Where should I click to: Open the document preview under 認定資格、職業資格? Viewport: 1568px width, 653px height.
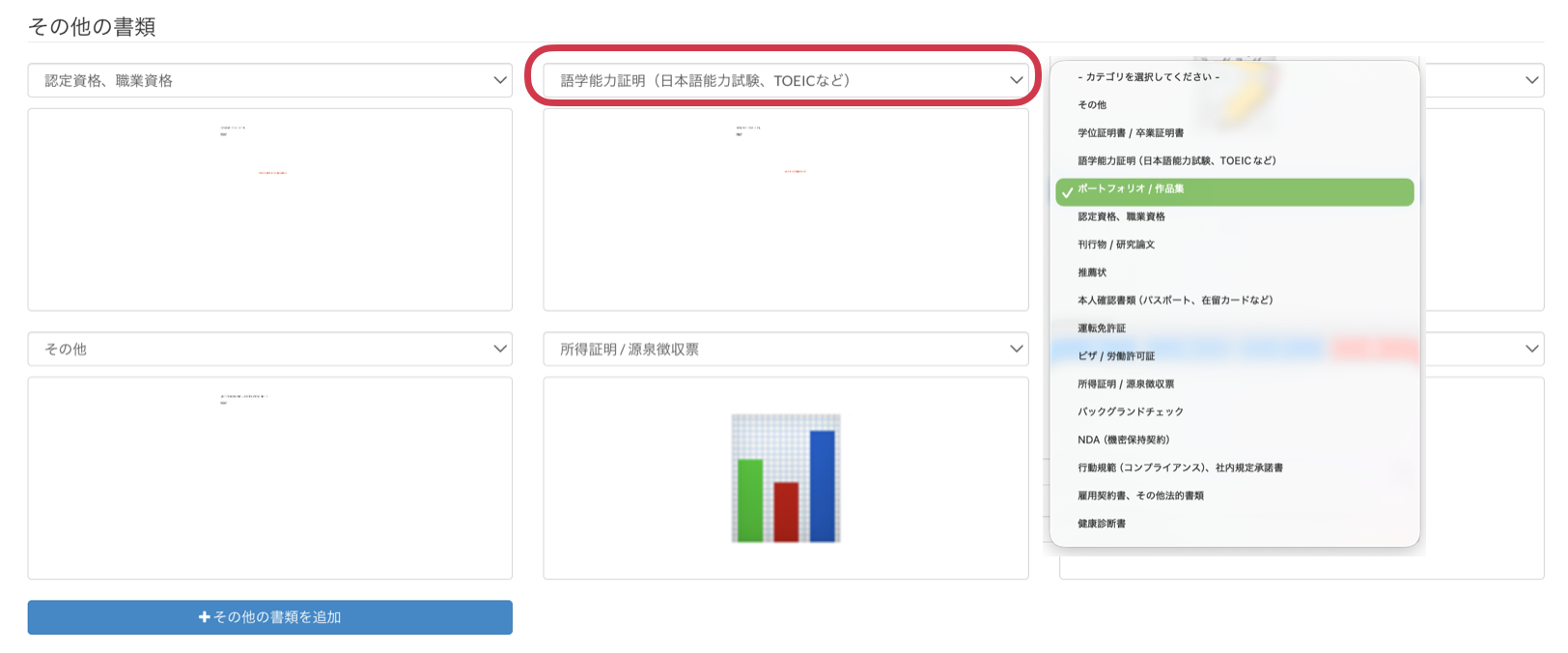pos(269,210)
